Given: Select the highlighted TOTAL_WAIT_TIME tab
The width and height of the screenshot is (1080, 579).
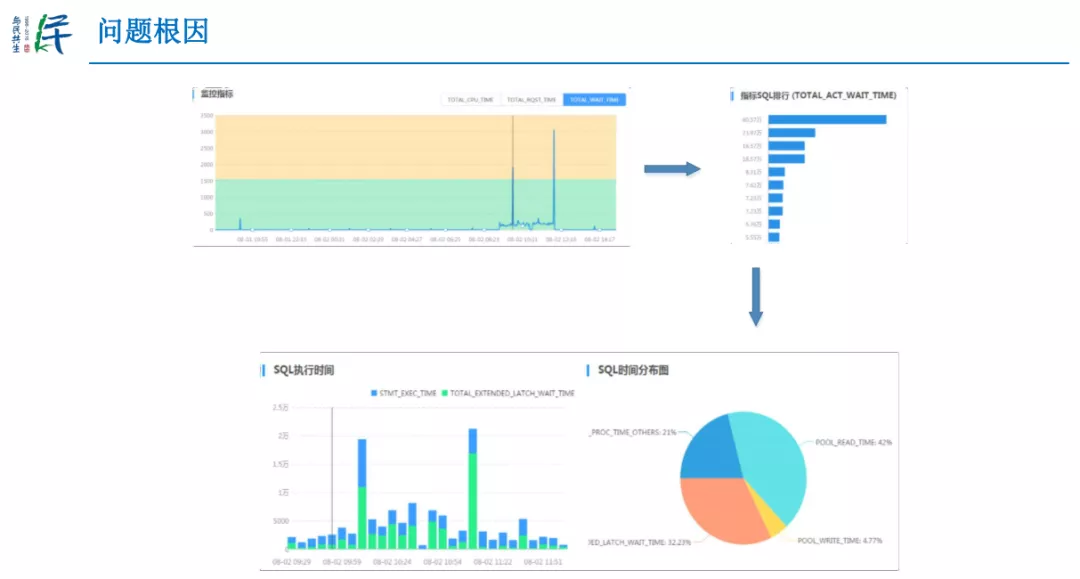Looking at the screenshot, I should pos(594,100).
